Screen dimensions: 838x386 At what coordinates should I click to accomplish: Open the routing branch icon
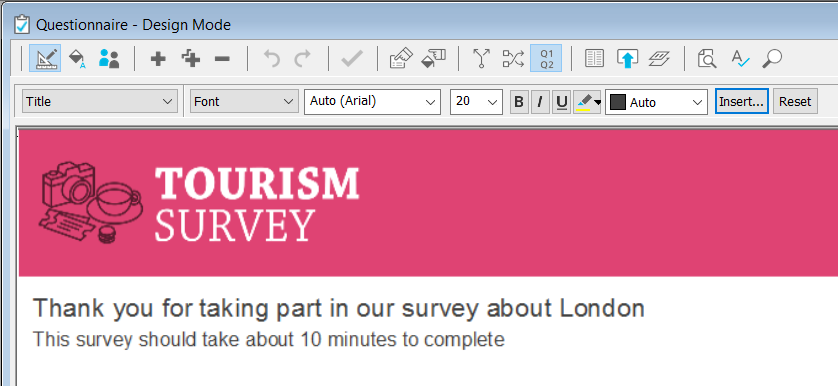coord(482,58)
